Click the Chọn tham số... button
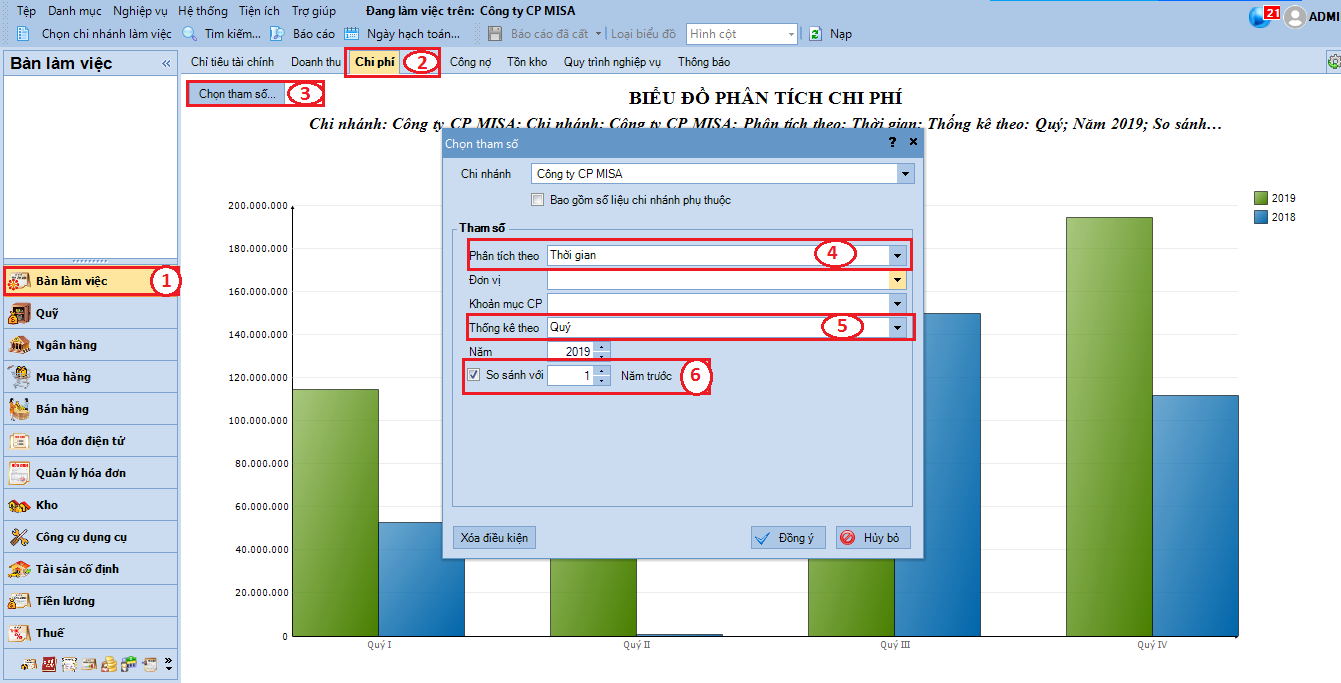This screenshot has width=1341, height=683. pyautogui.click(x=237, y=94)
